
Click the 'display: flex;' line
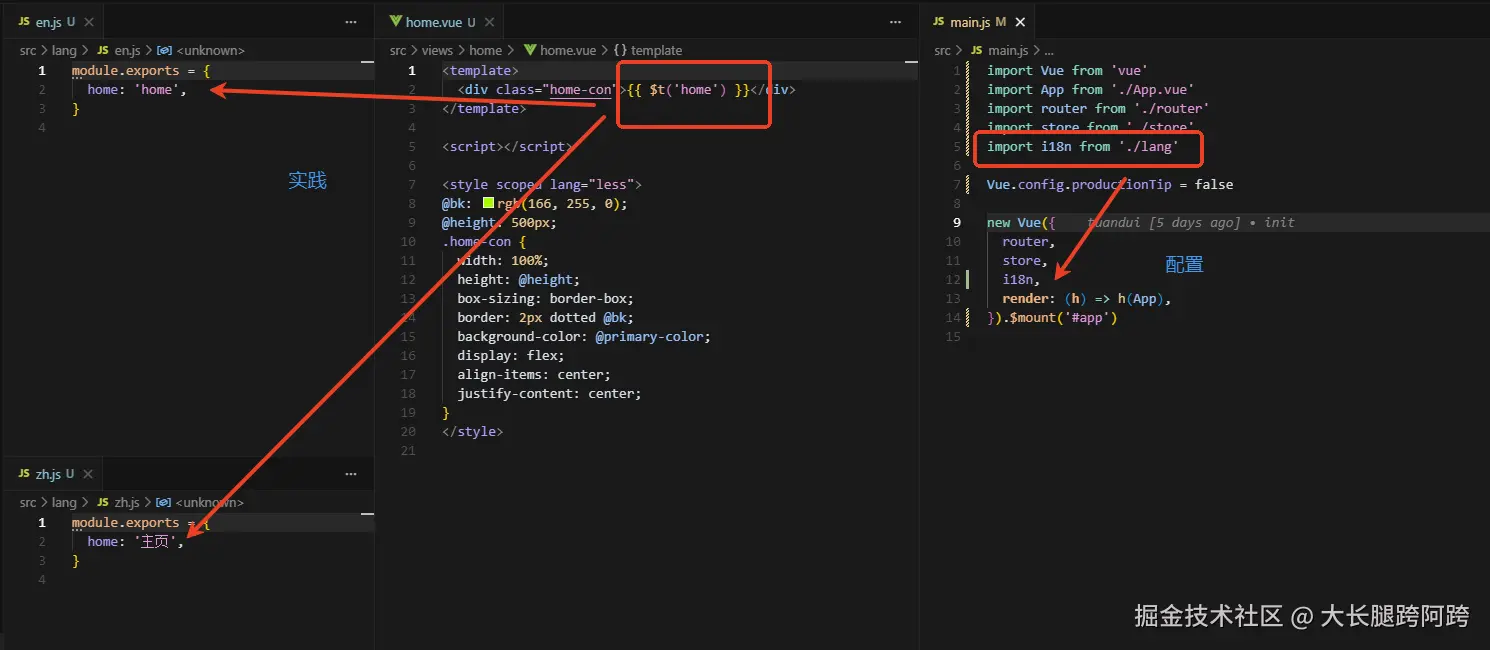pos(510,356)
